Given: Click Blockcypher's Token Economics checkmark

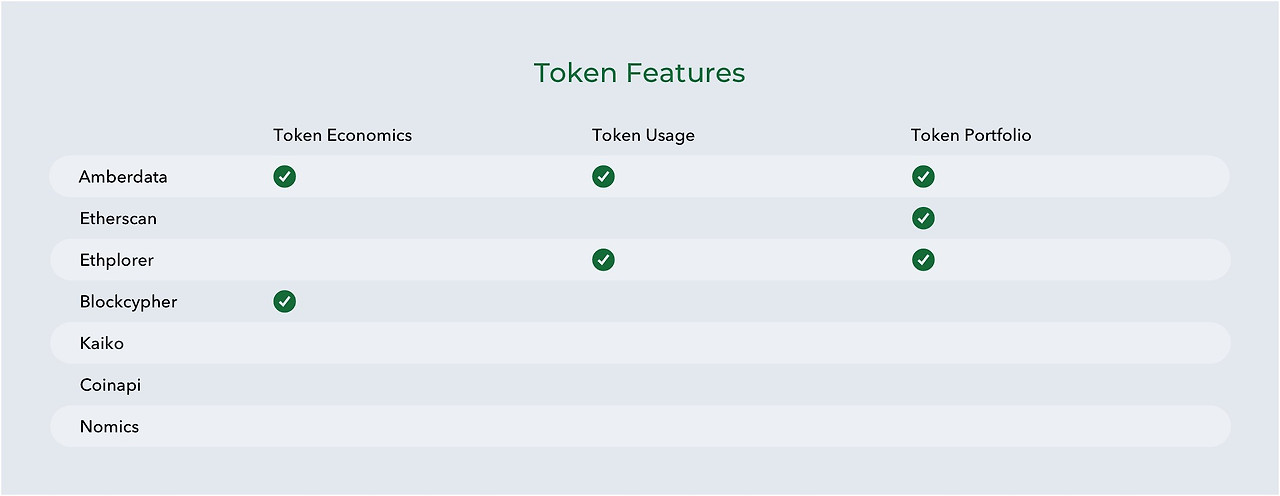Looking at the screenshot, I should pyautogui.click(x=285, y=301).
